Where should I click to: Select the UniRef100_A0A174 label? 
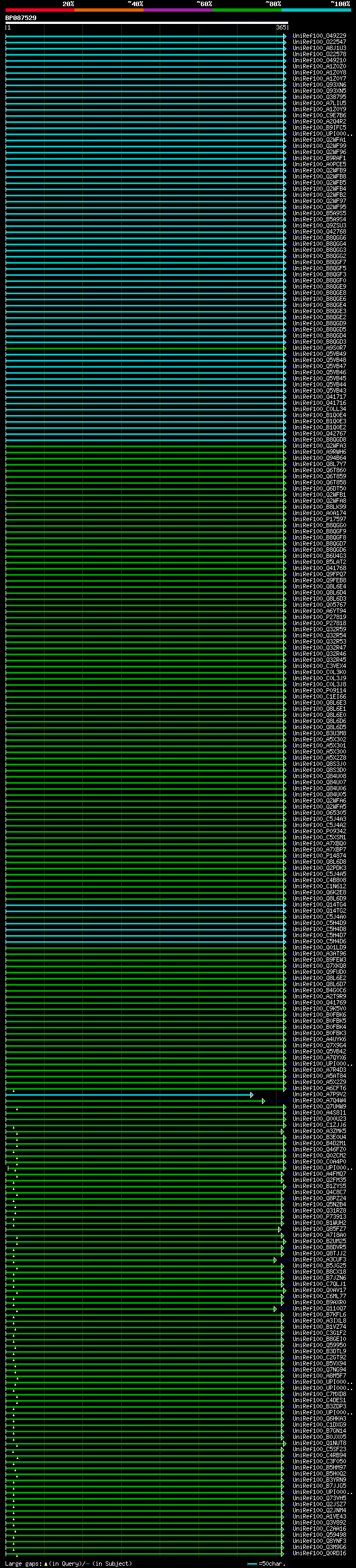319,513
